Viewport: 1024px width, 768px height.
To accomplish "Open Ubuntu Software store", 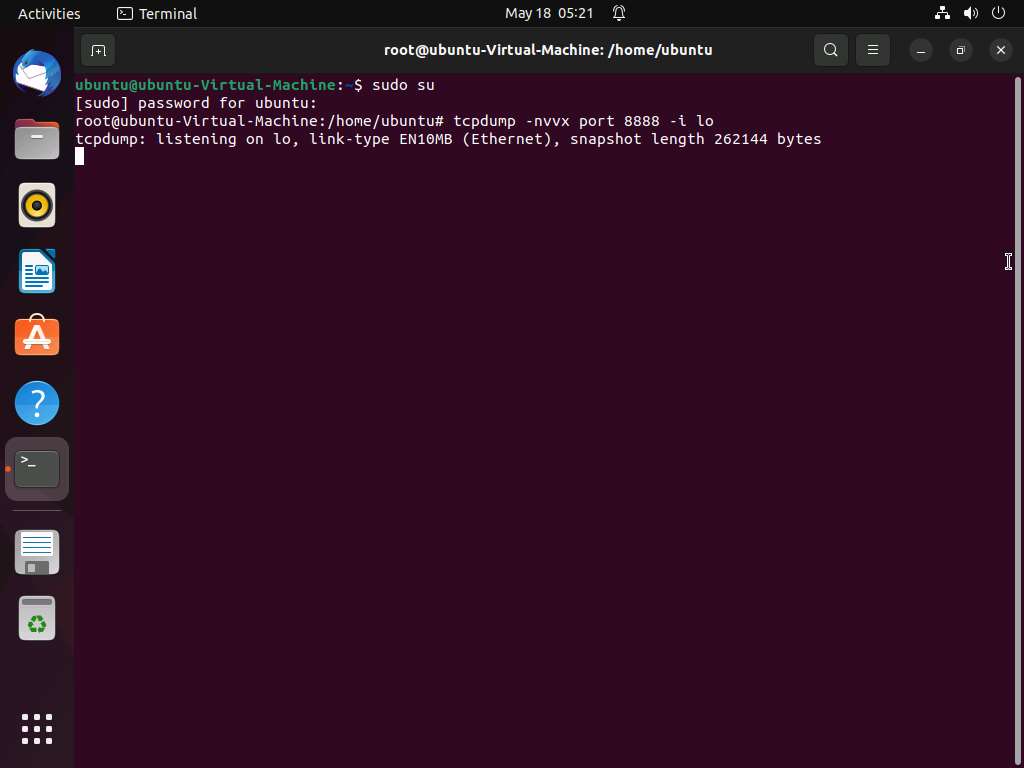I will tap(37, 337).
